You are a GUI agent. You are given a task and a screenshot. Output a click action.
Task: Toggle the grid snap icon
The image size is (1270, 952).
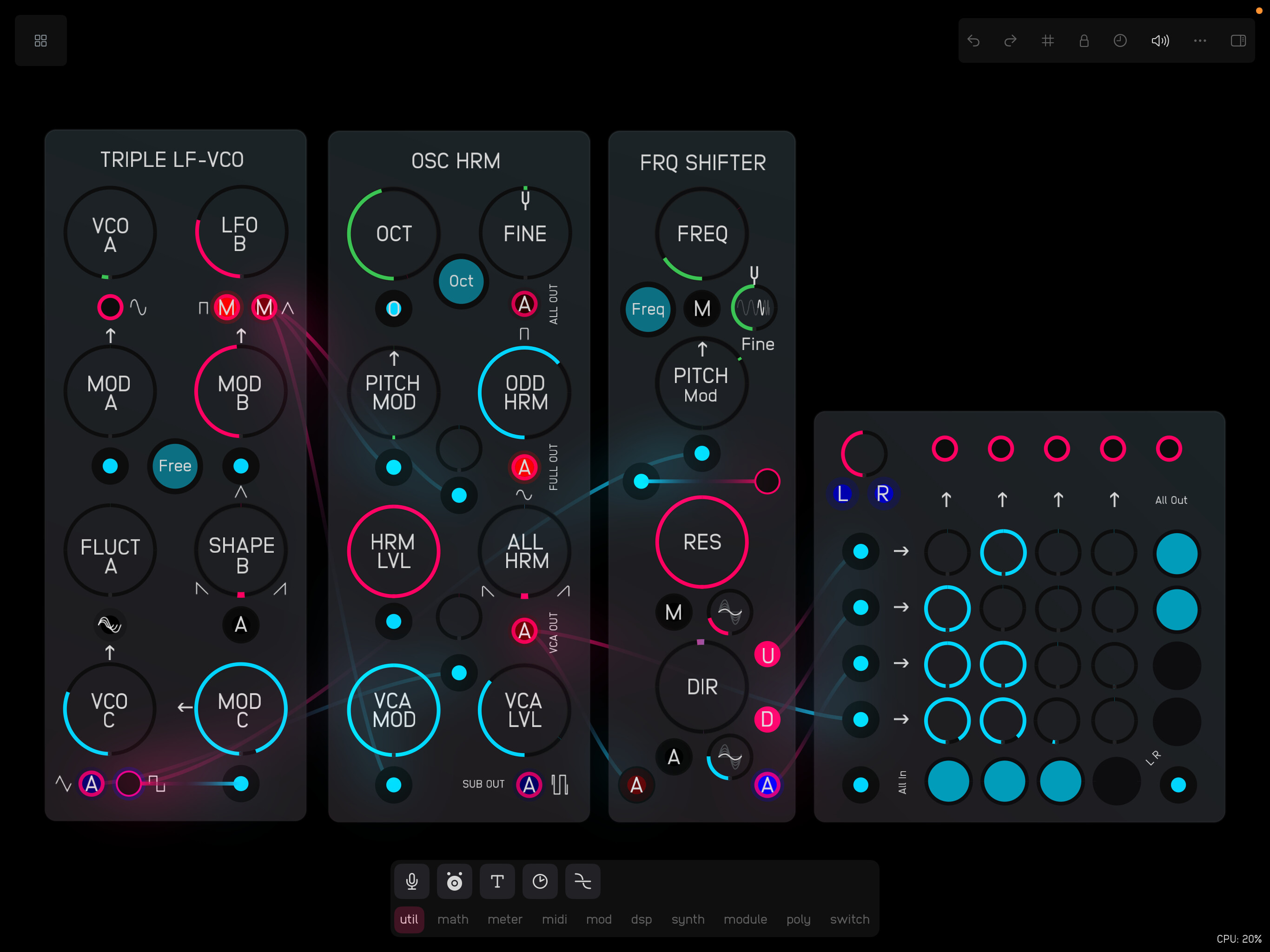point(1047,41)
